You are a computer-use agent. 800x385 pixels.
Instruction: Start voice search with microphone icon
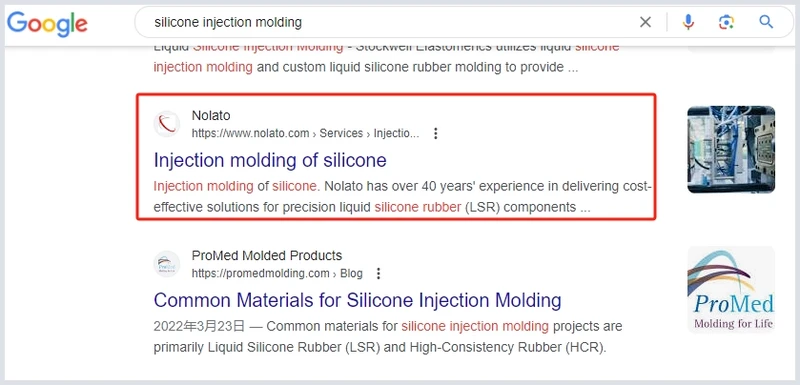(688, 21)
